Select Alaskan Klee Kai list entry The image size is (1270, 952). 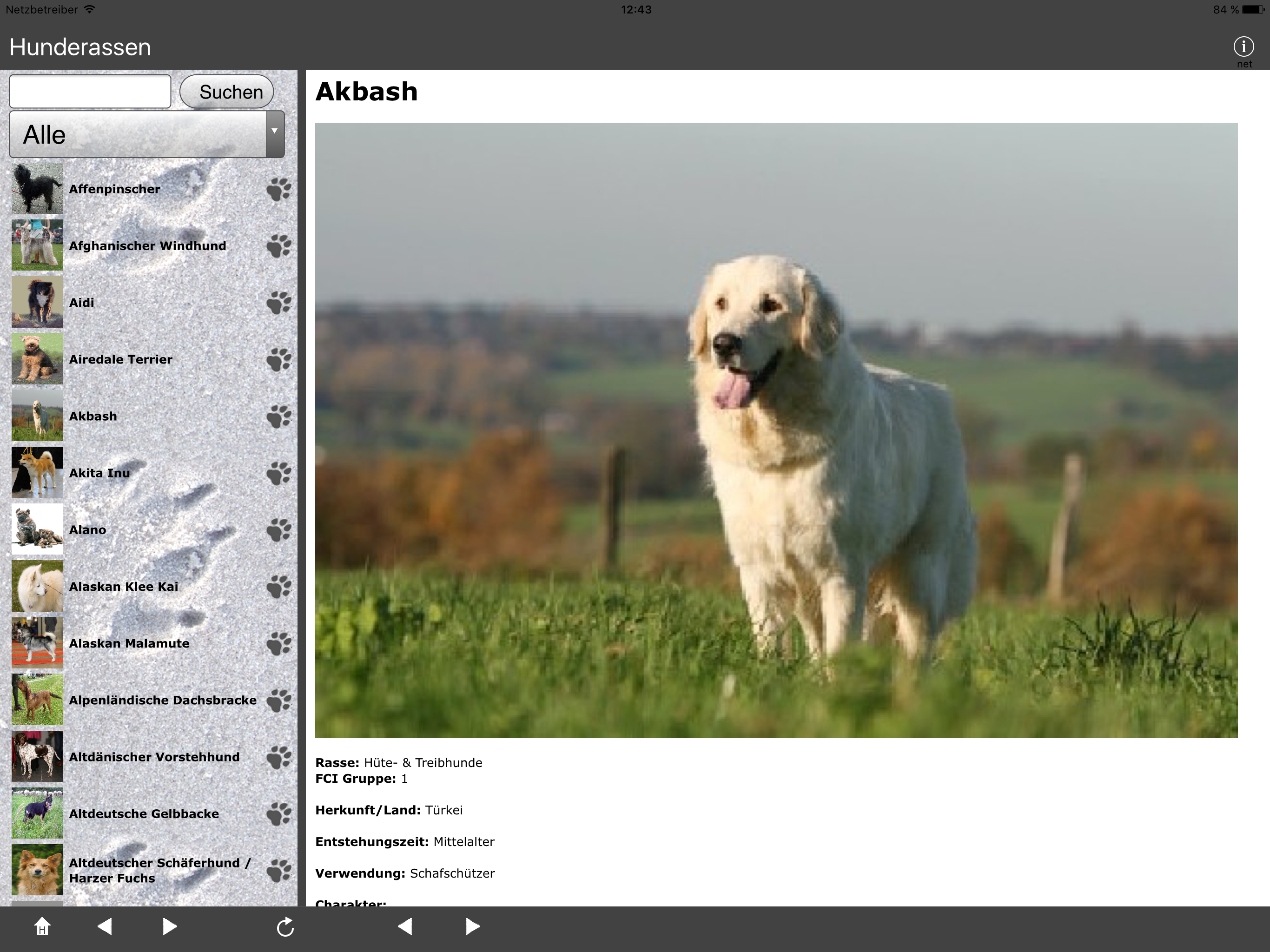coord(124,587)
